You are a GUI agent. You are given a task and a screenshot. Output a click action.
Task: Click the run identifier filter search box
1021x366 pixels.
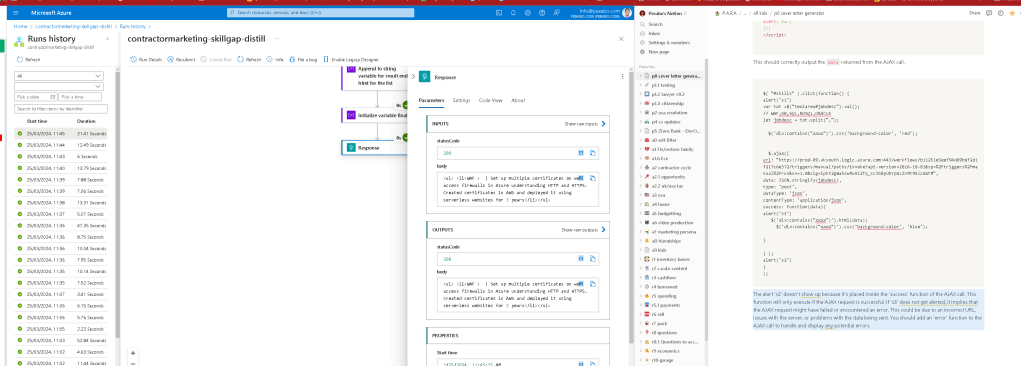point(61,109)
